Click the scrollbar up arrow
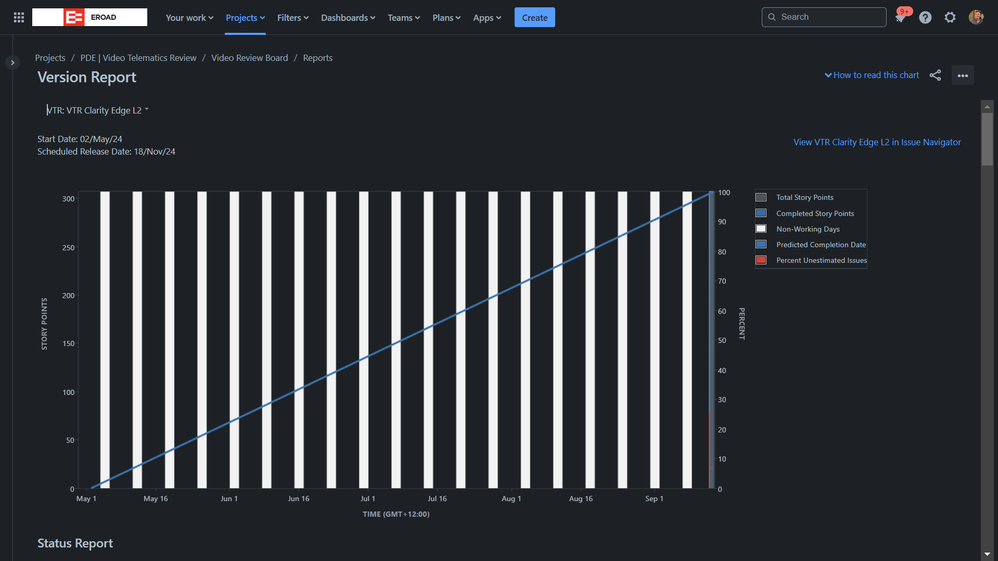 click(987, 106)
